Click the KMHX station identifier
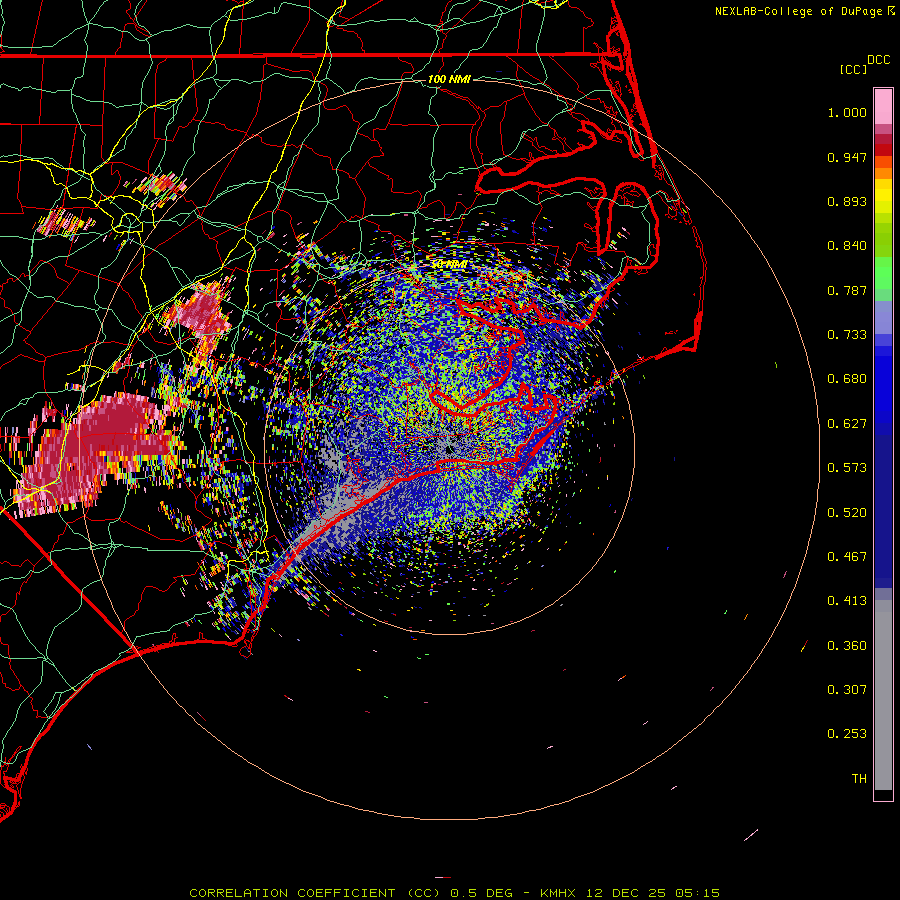 point(560,893)
